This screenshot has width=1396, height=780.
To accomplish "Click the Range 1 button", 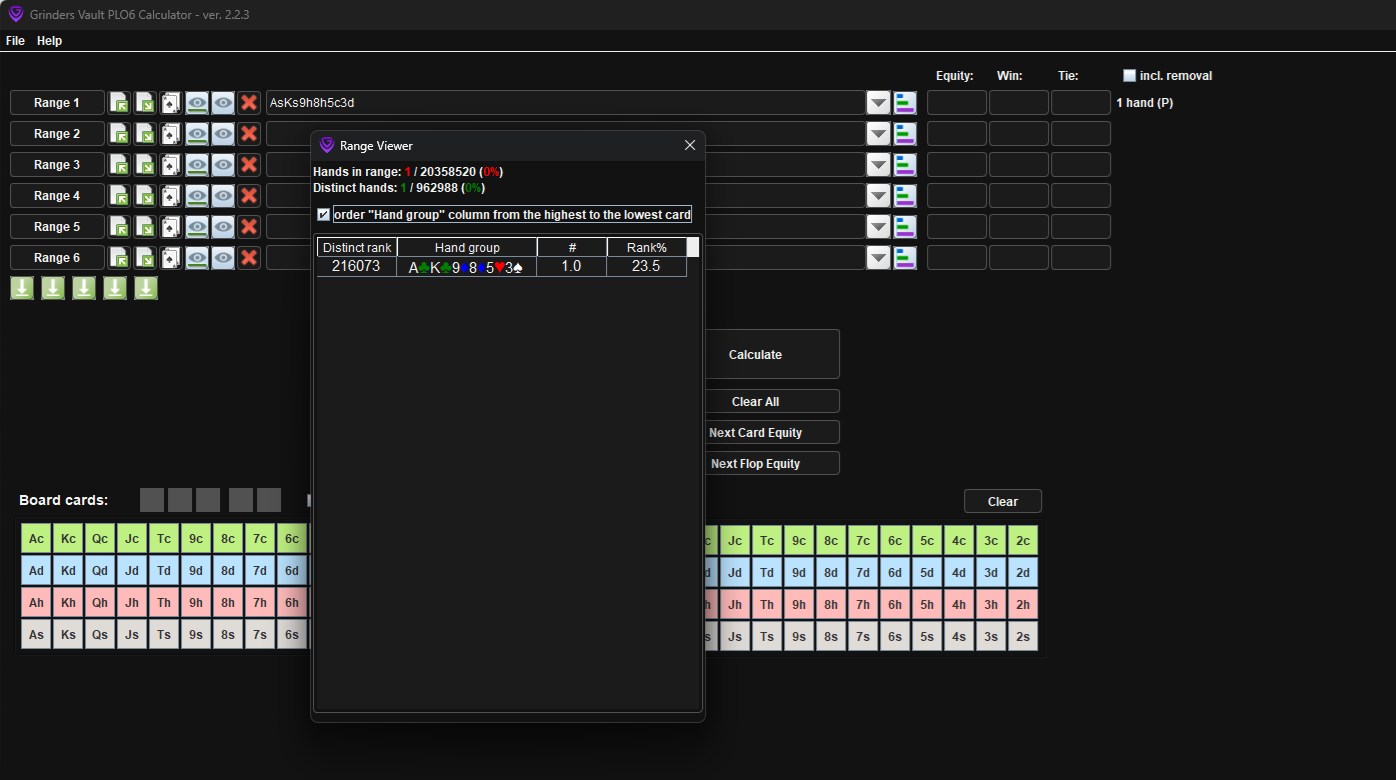I will pyautogui.click(x=58, y=103).
